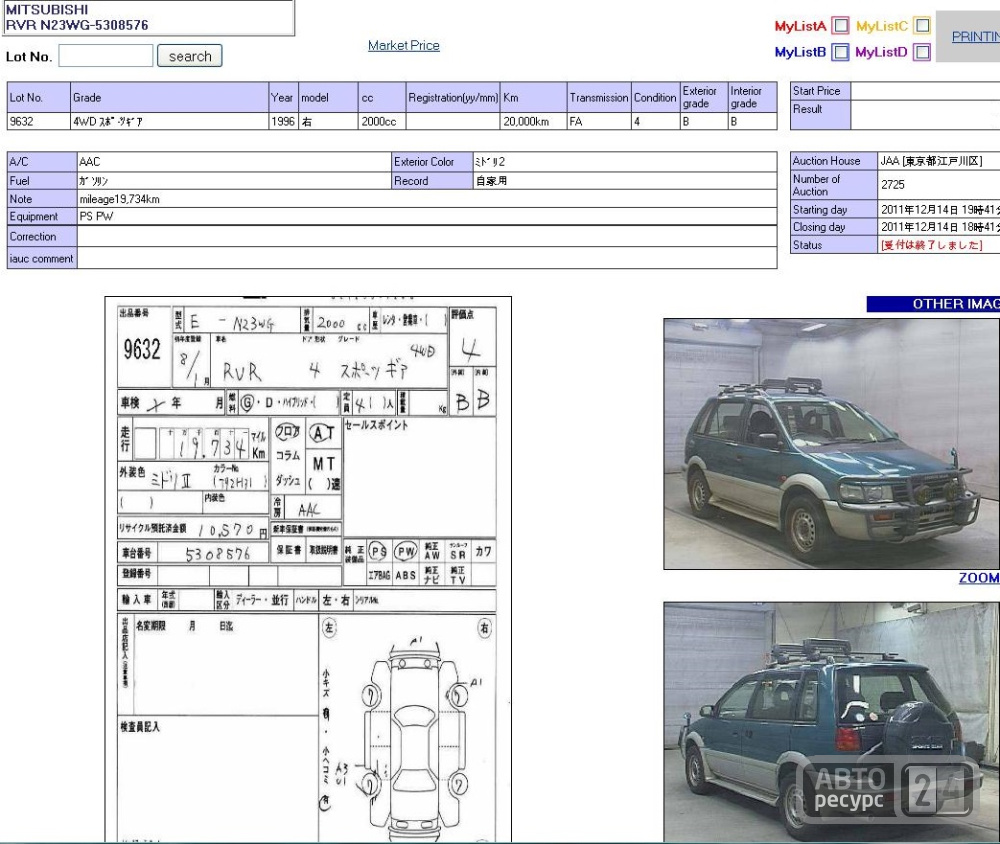Click the search button
Image resolution: width=1000 pixels, height=844 pixels.
coord(189,56)
